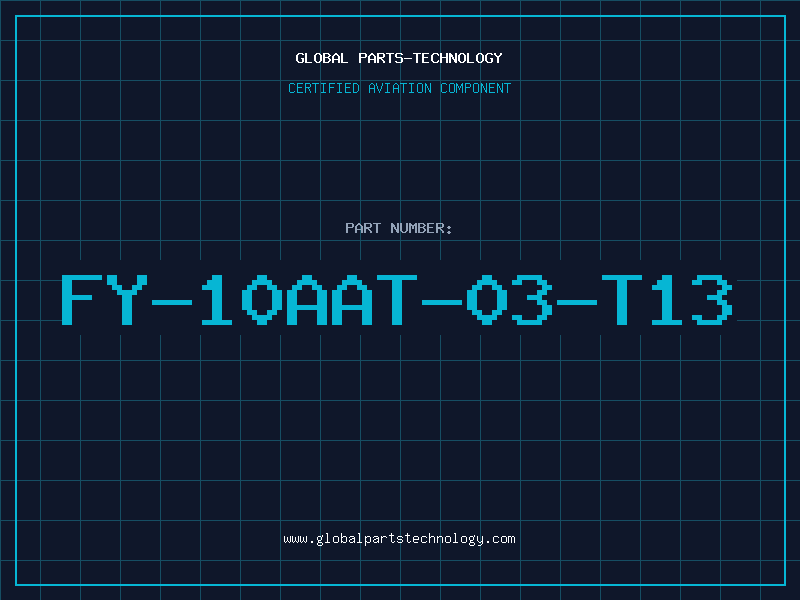Click the 03 segment of the part number
This screenshot has width=800, height=600.
[x=510, y=300]
